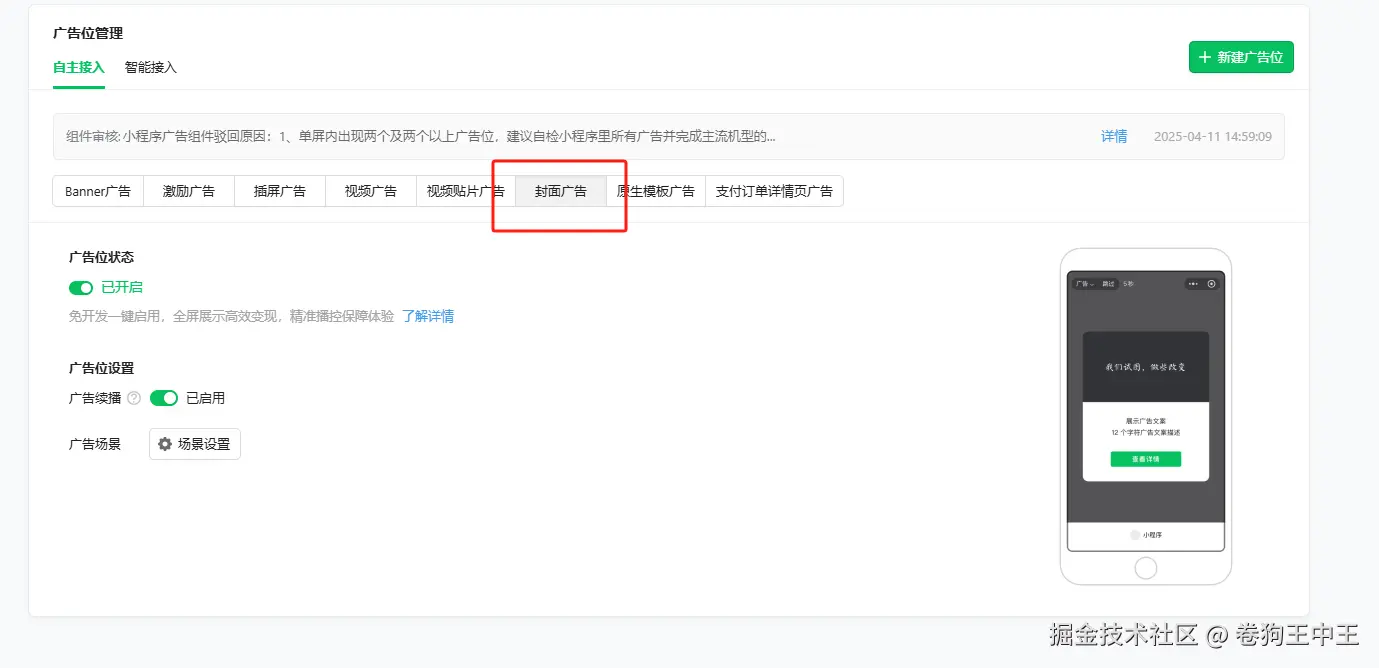This screenshot has height=668, width=1379.
Task: Open the 了解详情 link
Action: pyautogui.click(x=428, y=316)
